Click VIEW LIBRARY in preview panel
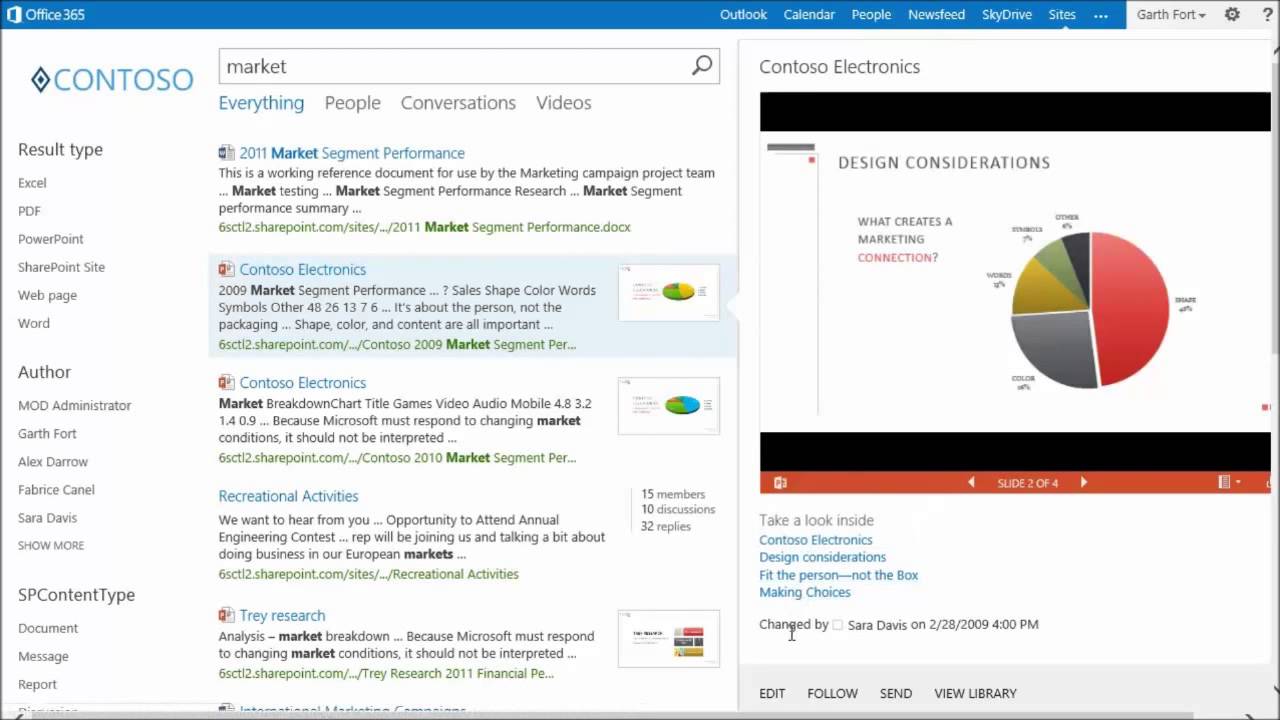The image size is (1280, 720). click(975, 693)
